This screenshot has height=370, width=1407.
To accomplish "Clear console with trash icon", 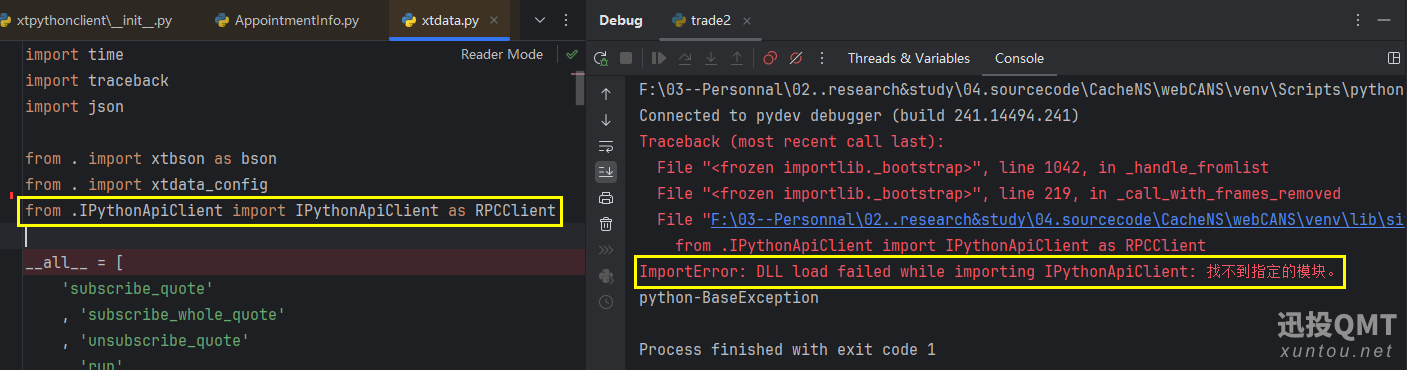I will point(606,224).
